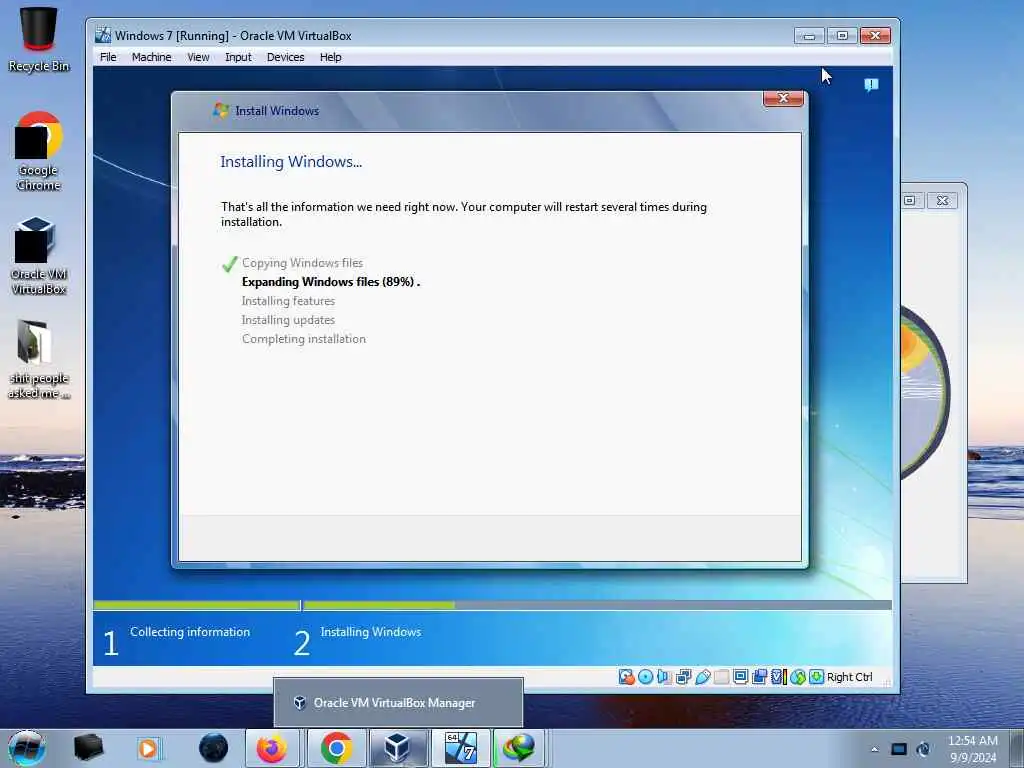
Task: Maximize the VirtualBox VM window
Action: pyautogui.click(x=842, y=36)
